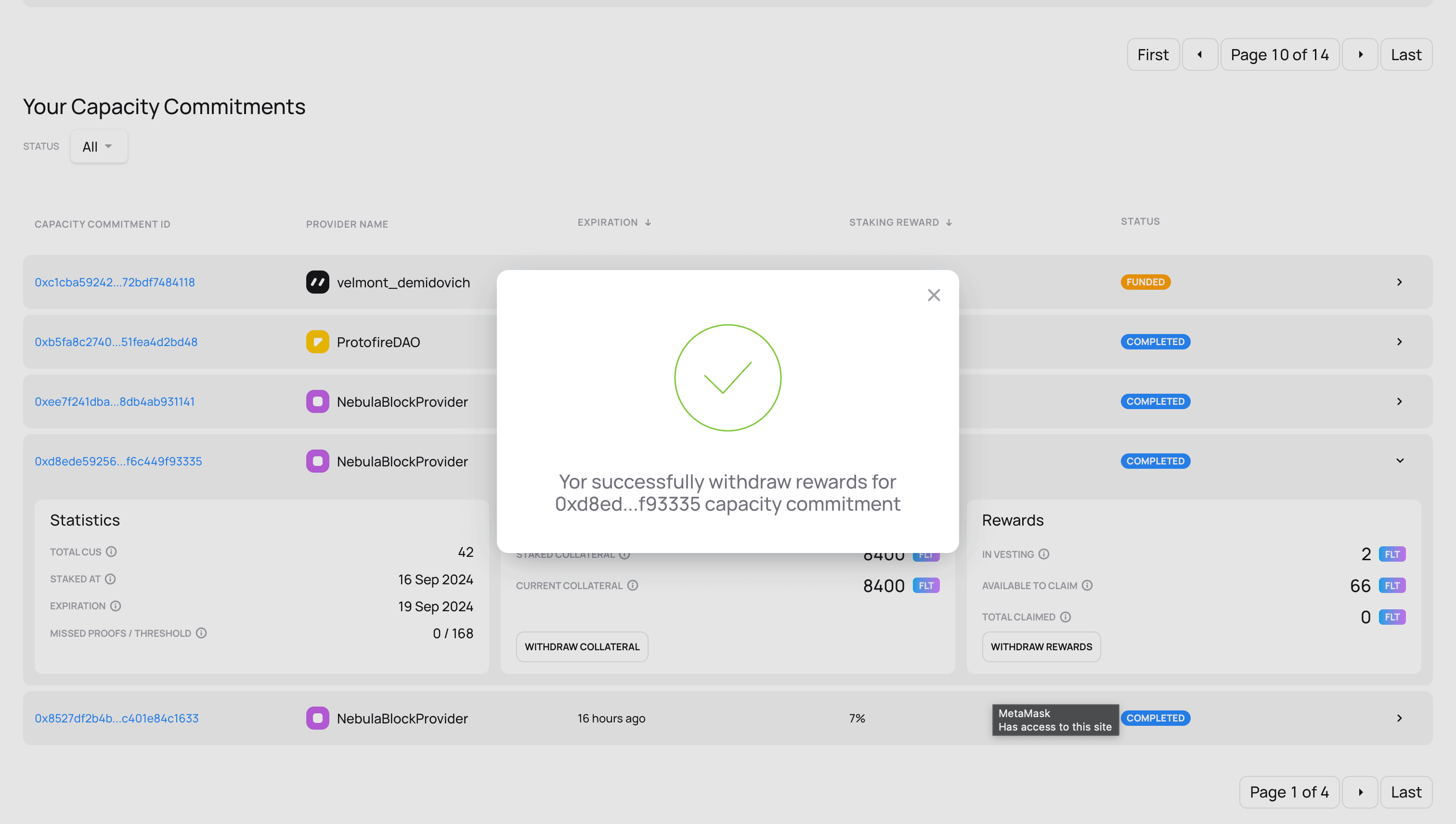
Task: Click the WITHDRAW REWARDS button
Action: (x=1041, y=646)
